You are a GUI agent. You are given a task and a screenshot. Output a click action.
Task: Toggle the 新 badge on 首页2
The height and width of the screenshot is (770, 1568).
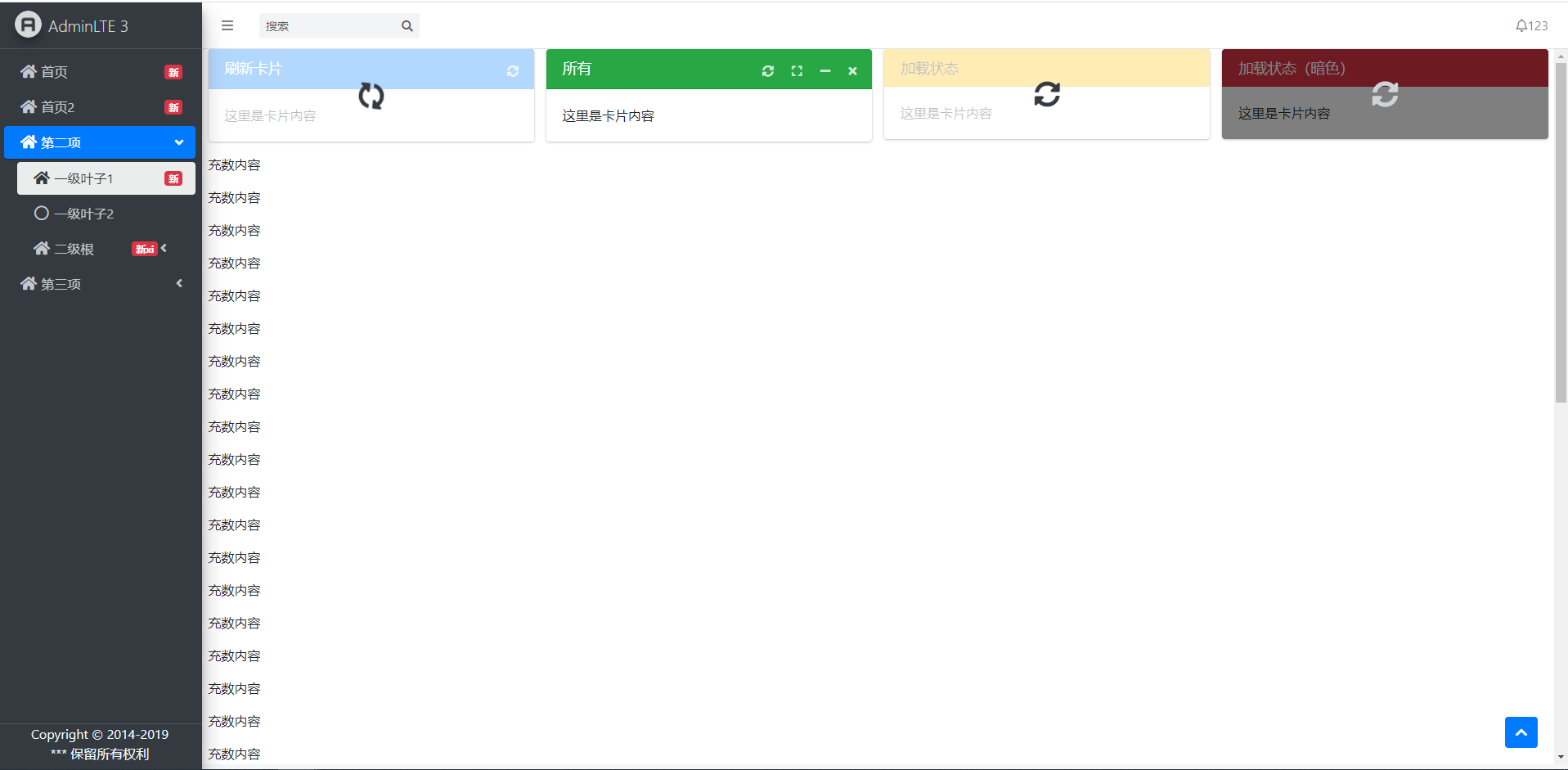[173, 107]
